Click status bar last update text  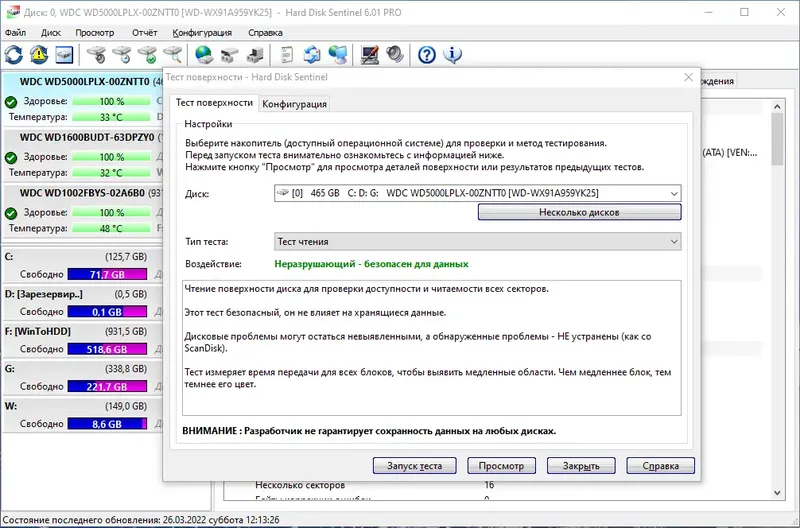click(x=141, y=520)
